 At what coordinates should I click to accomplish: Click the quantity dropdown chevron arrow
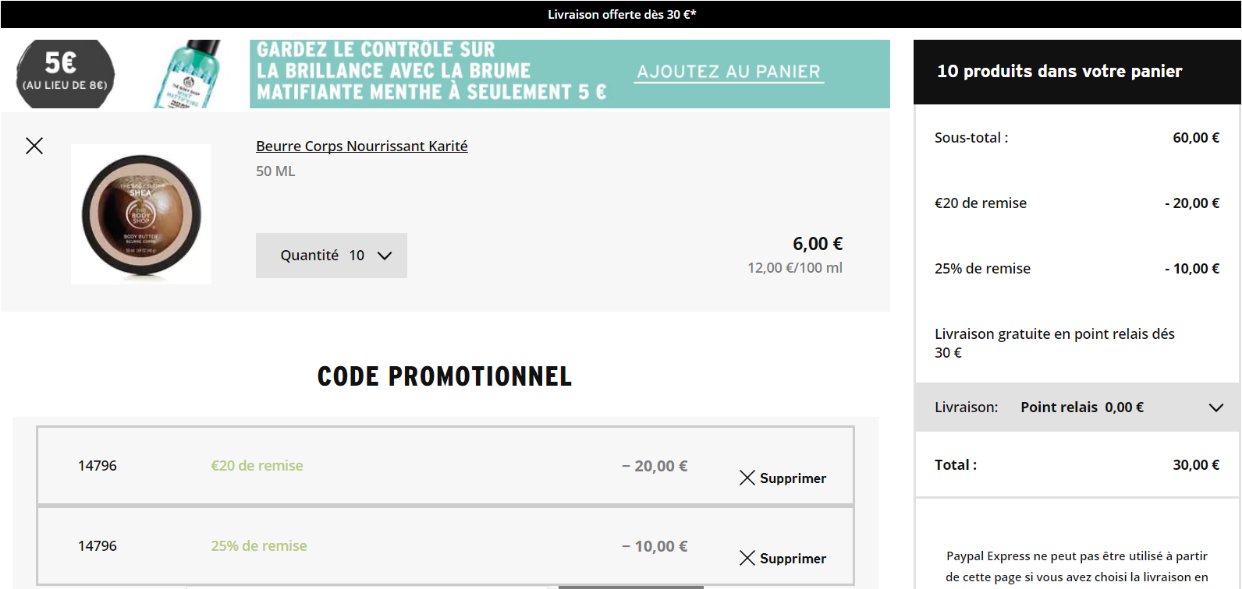point(384,256)
